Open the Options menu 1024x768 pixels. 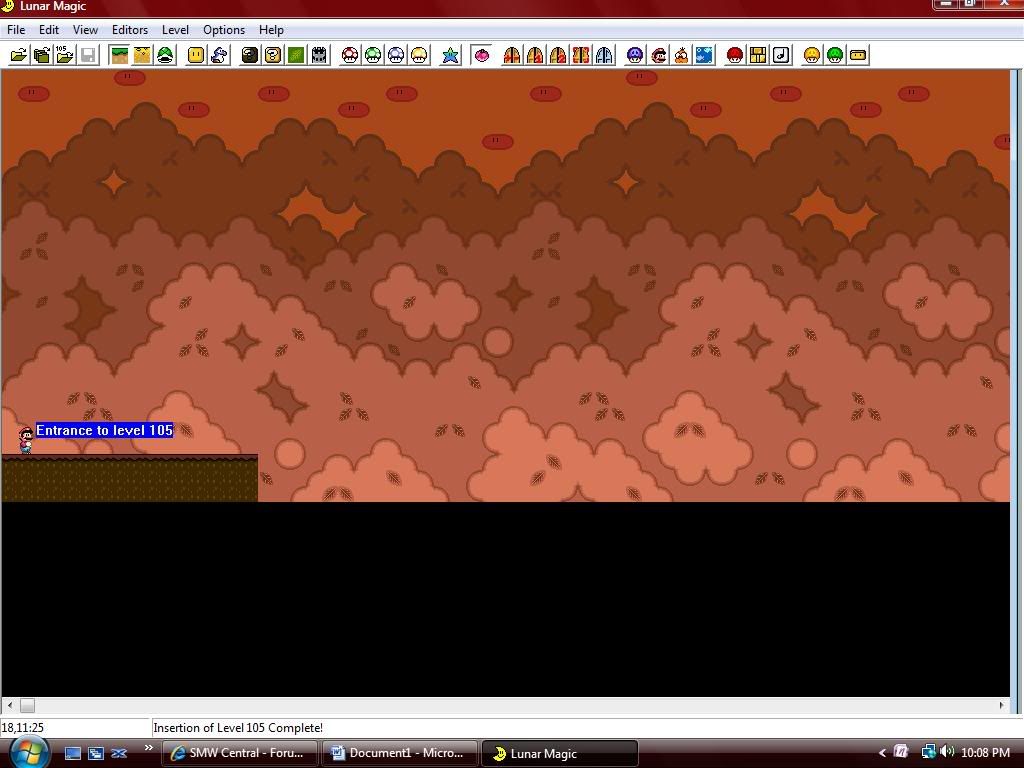[224, 30]
